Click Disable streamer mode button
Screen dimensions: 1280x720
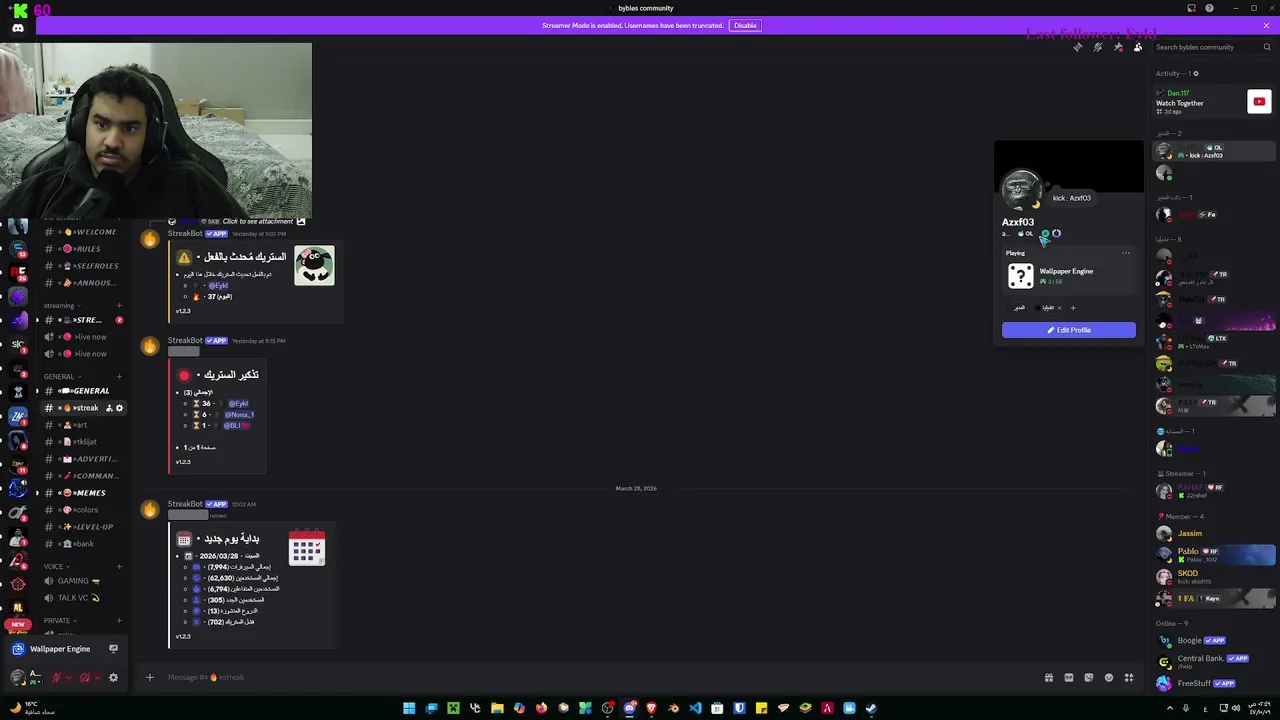click(745, 25)
